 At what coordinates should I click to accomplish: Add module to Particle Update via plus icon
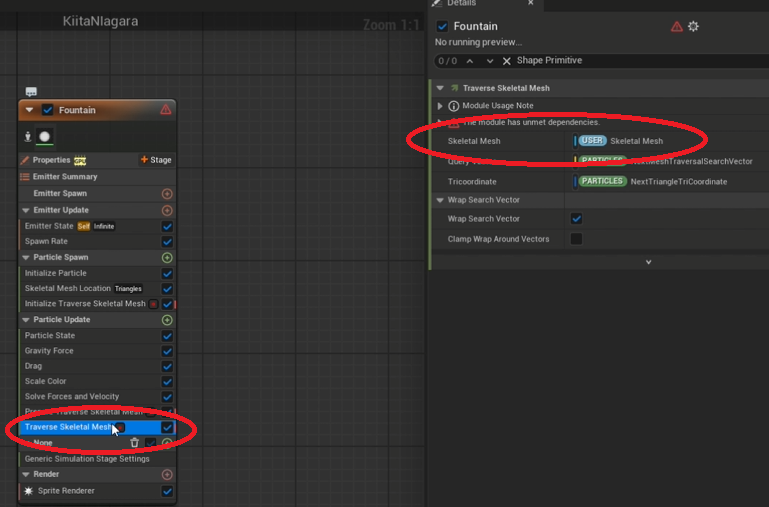click(x=167, y=320)
